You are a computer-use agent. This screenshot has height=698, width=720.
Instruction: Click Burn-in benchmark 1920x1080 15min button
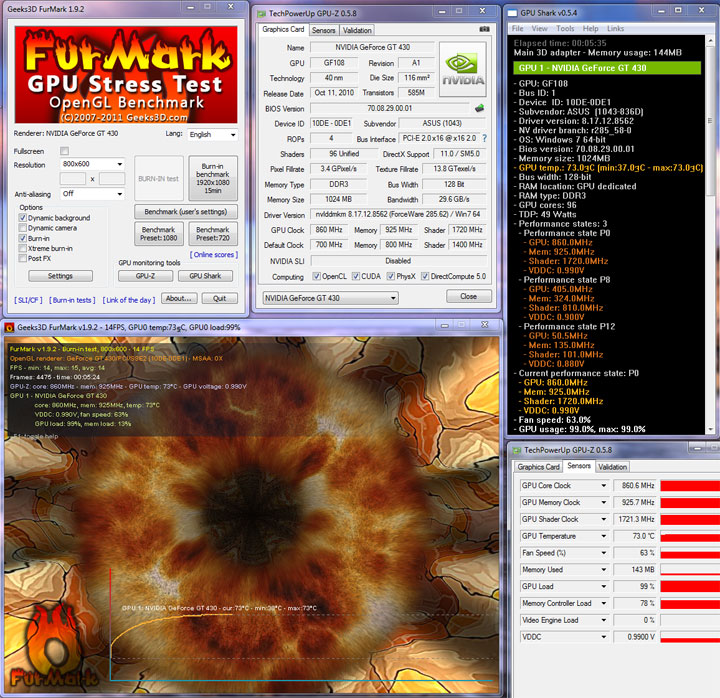coord(213,178)
